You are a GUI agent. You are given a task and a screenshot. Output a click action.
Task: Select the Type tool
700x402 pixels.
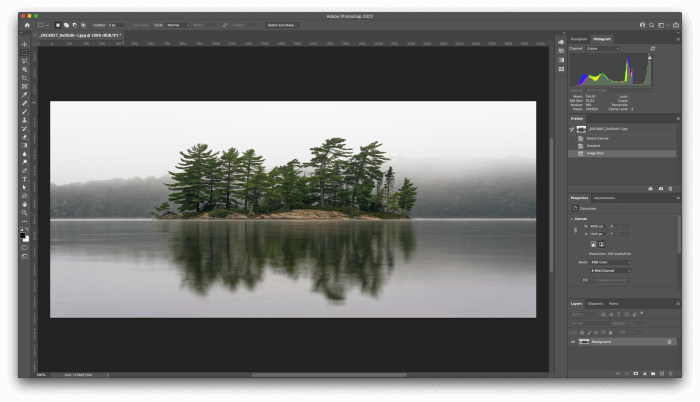(x=25, y=178)
